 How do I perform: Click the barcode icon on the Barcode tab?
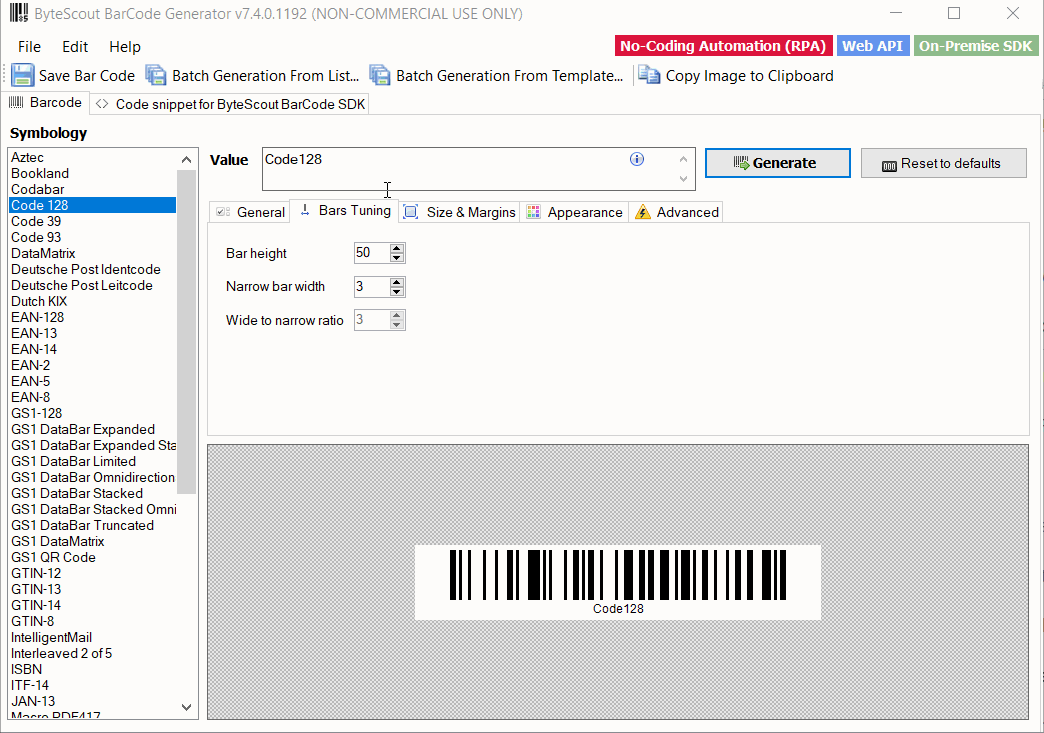pyautogui.click(x=18, y=102)
